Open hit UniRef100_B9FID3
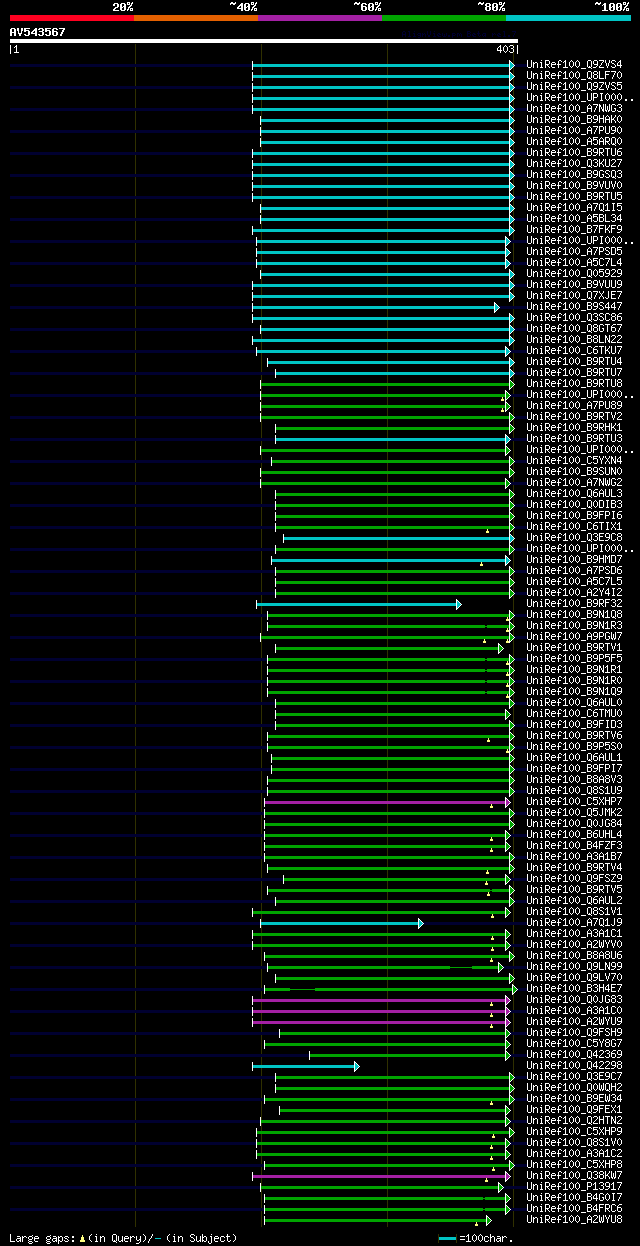 574,724
